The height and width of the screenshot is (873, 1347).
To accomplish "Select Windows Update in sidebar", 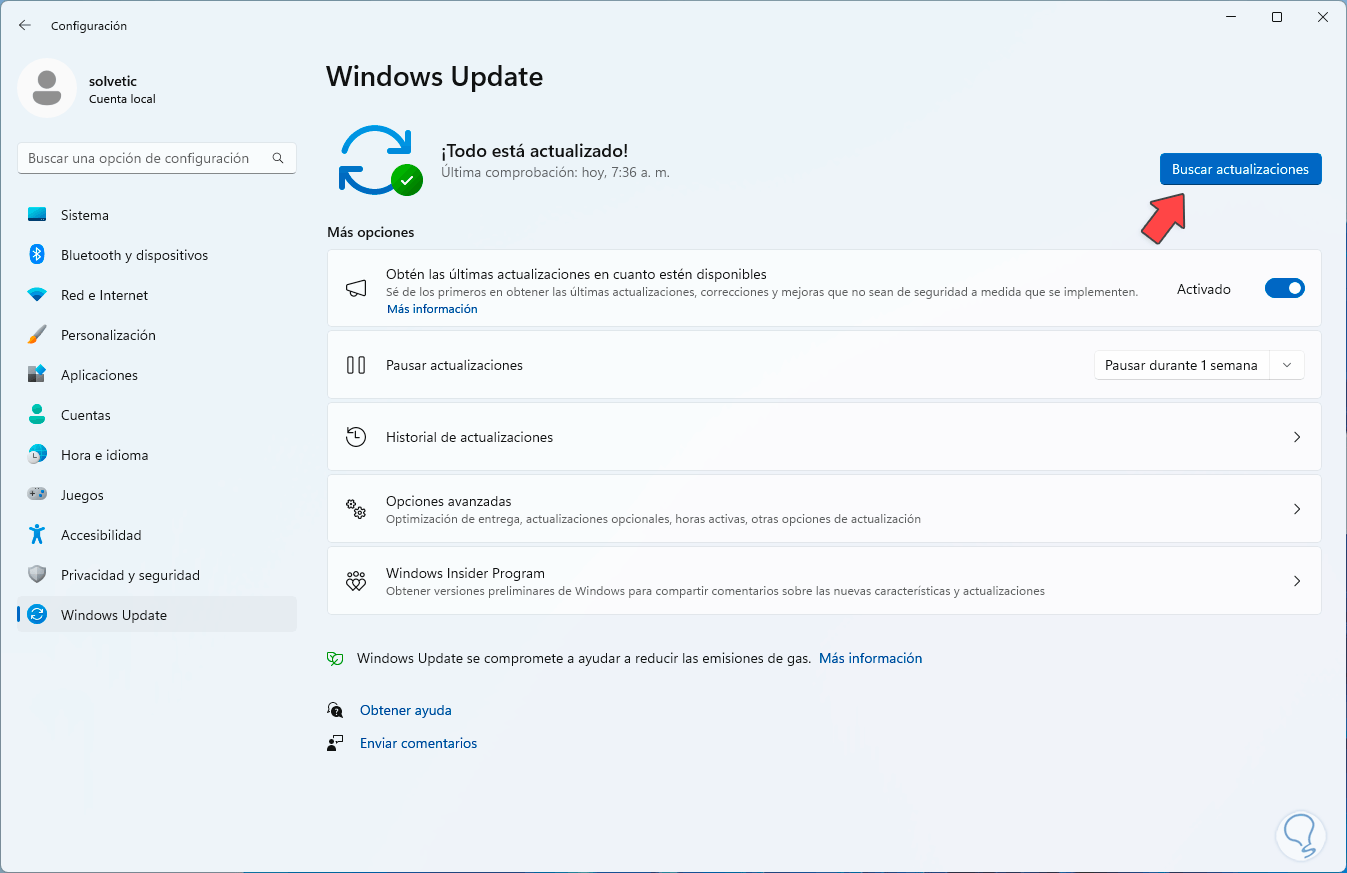I will coord(157,615).
